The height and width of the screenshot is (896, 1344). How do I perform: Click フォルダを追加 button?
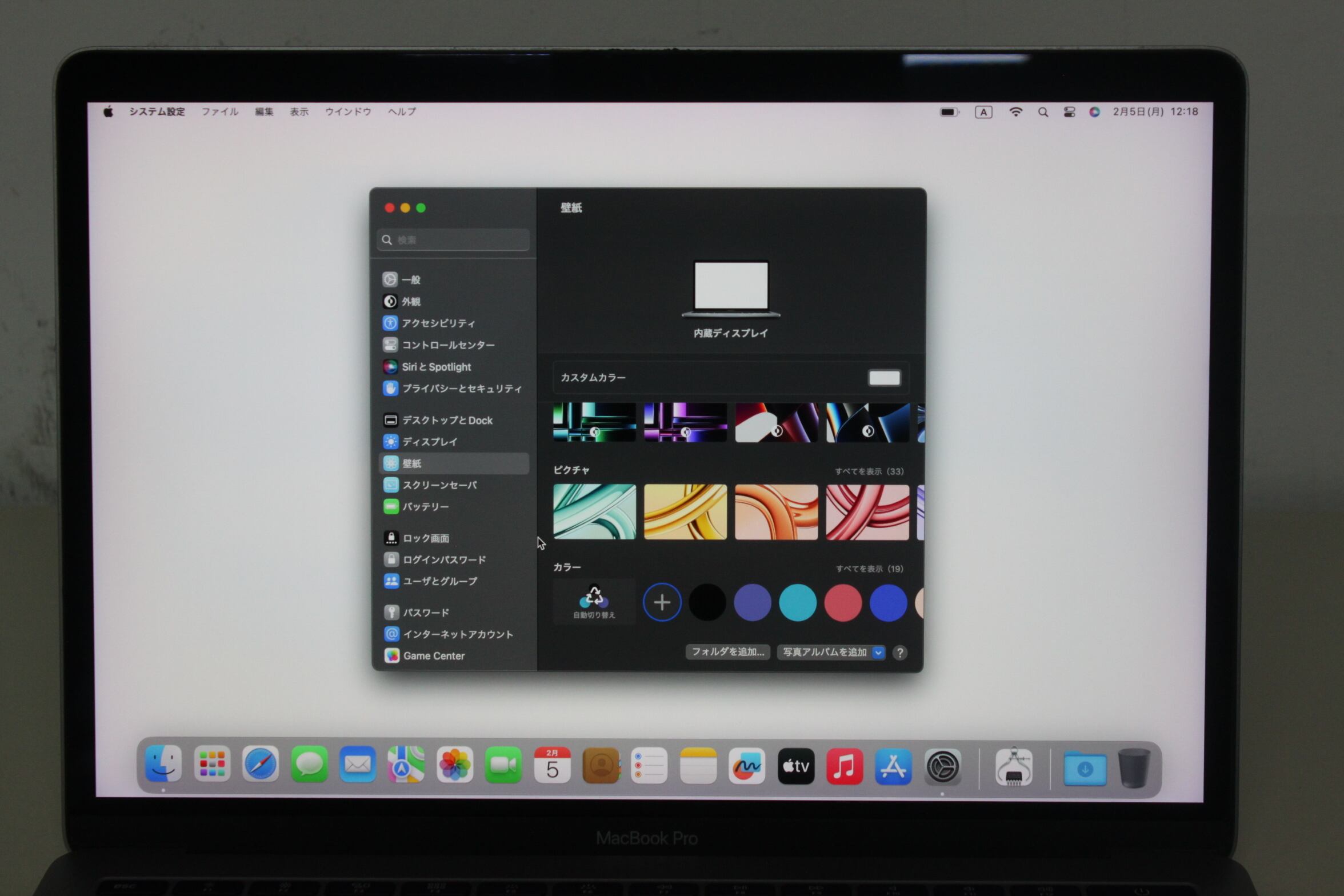727,652
